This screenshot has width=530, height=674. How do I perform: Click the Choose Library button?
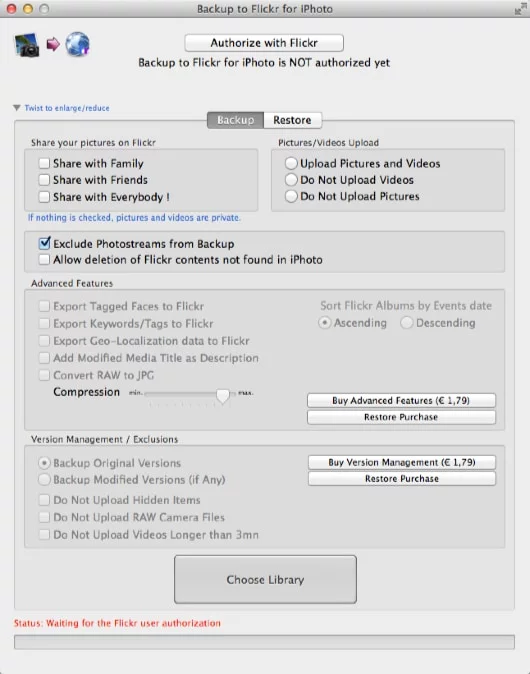265,579
